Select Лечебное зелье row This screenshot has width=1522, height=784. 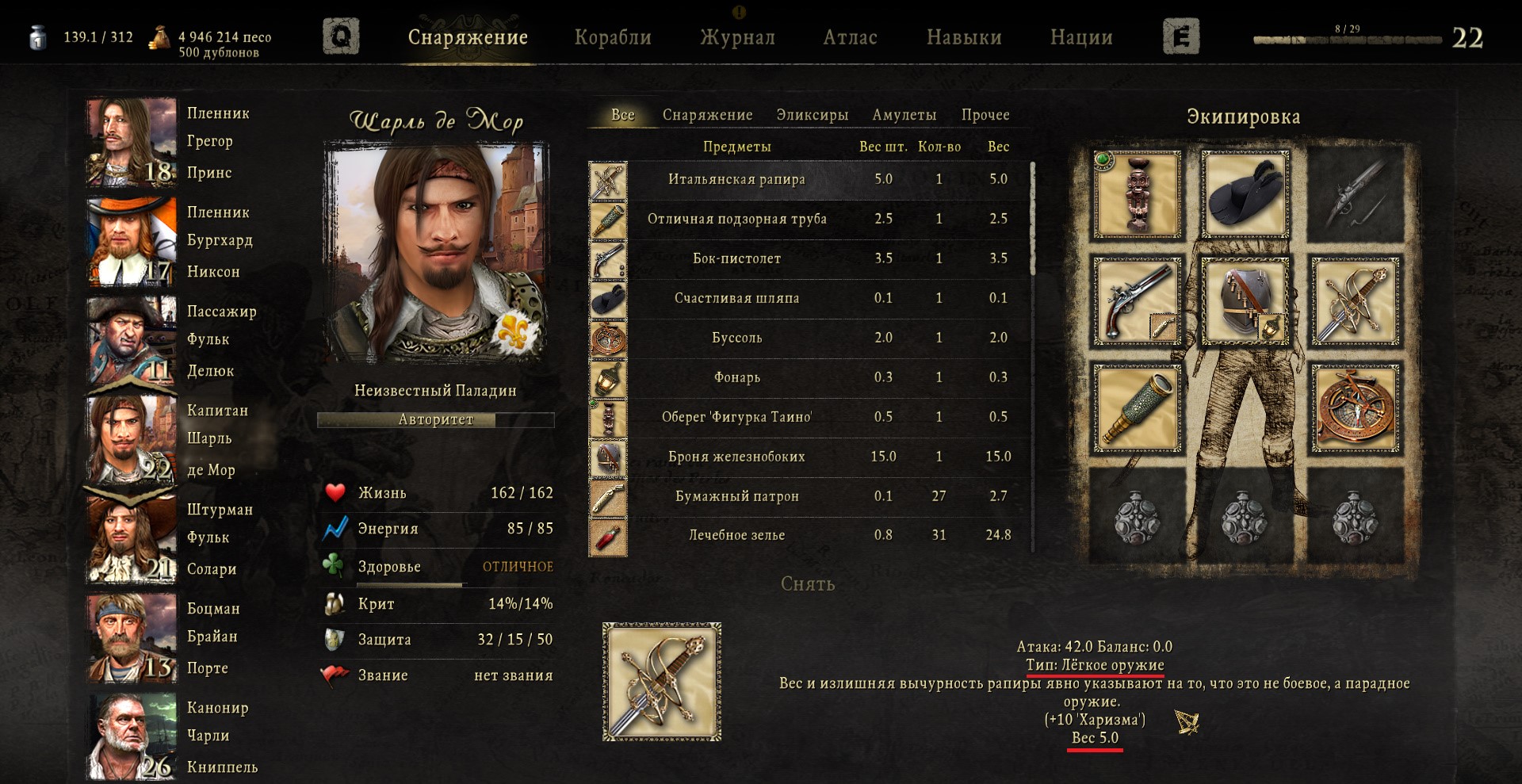[809, 536]
